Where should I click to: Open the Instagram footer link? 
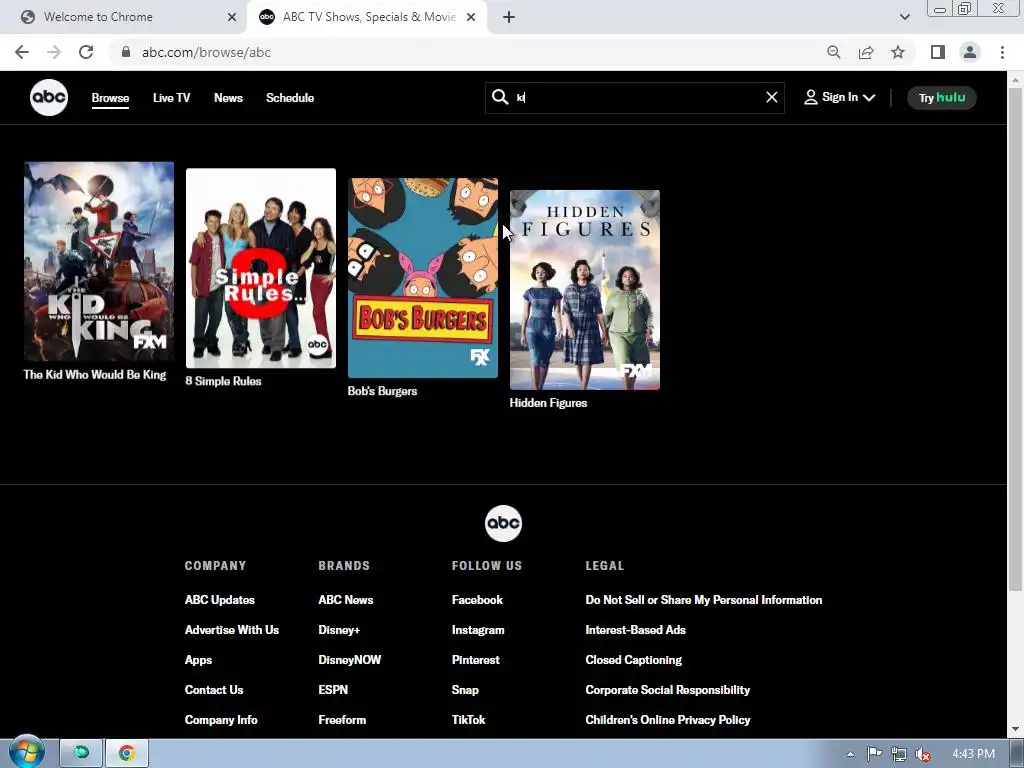pos(478,630)
